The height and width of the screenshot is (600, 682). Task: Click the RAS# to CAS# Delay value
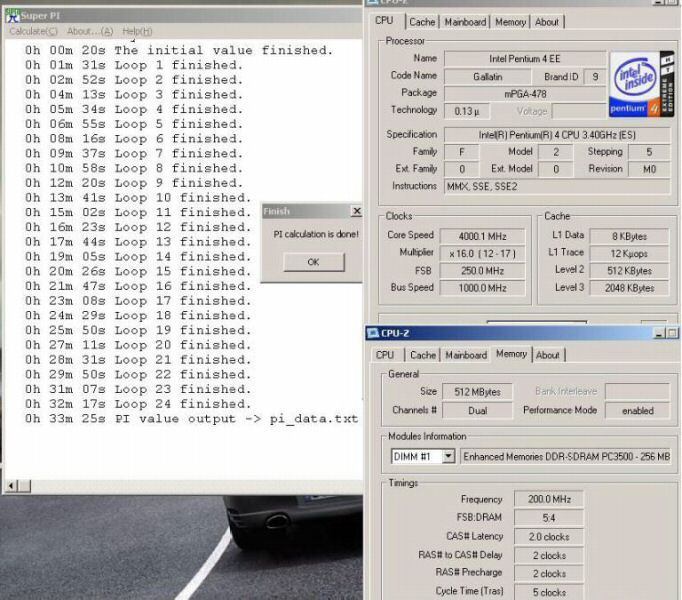[549, 556]
